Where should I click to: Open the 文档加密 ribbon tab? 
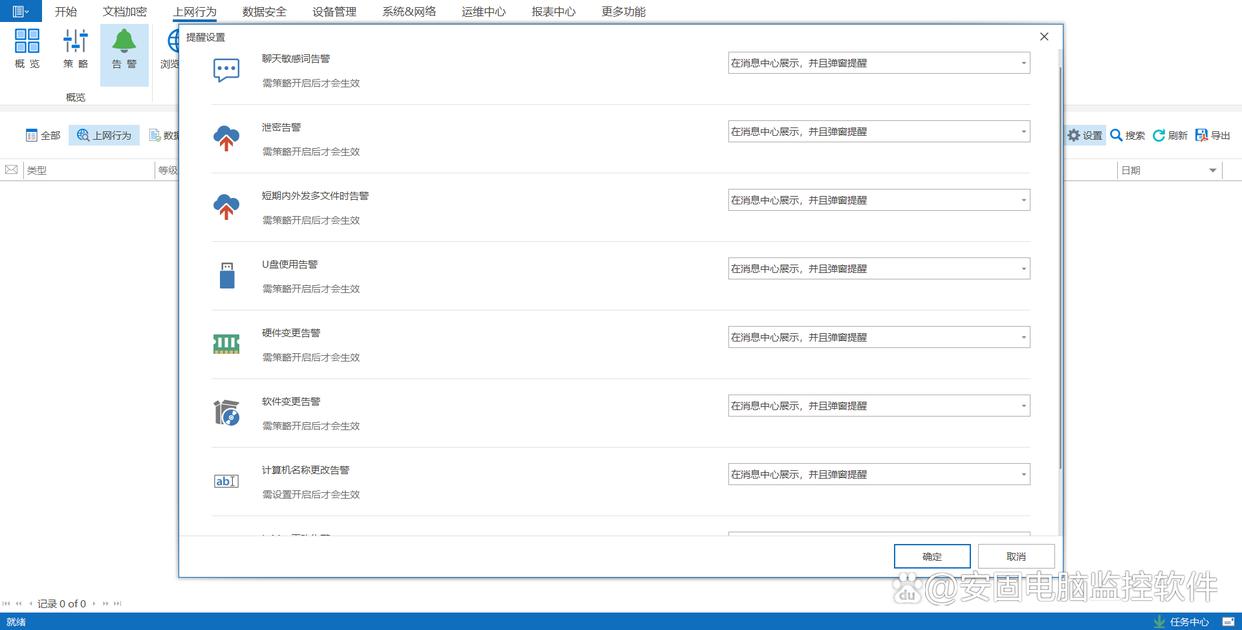(x=125, y=12)
